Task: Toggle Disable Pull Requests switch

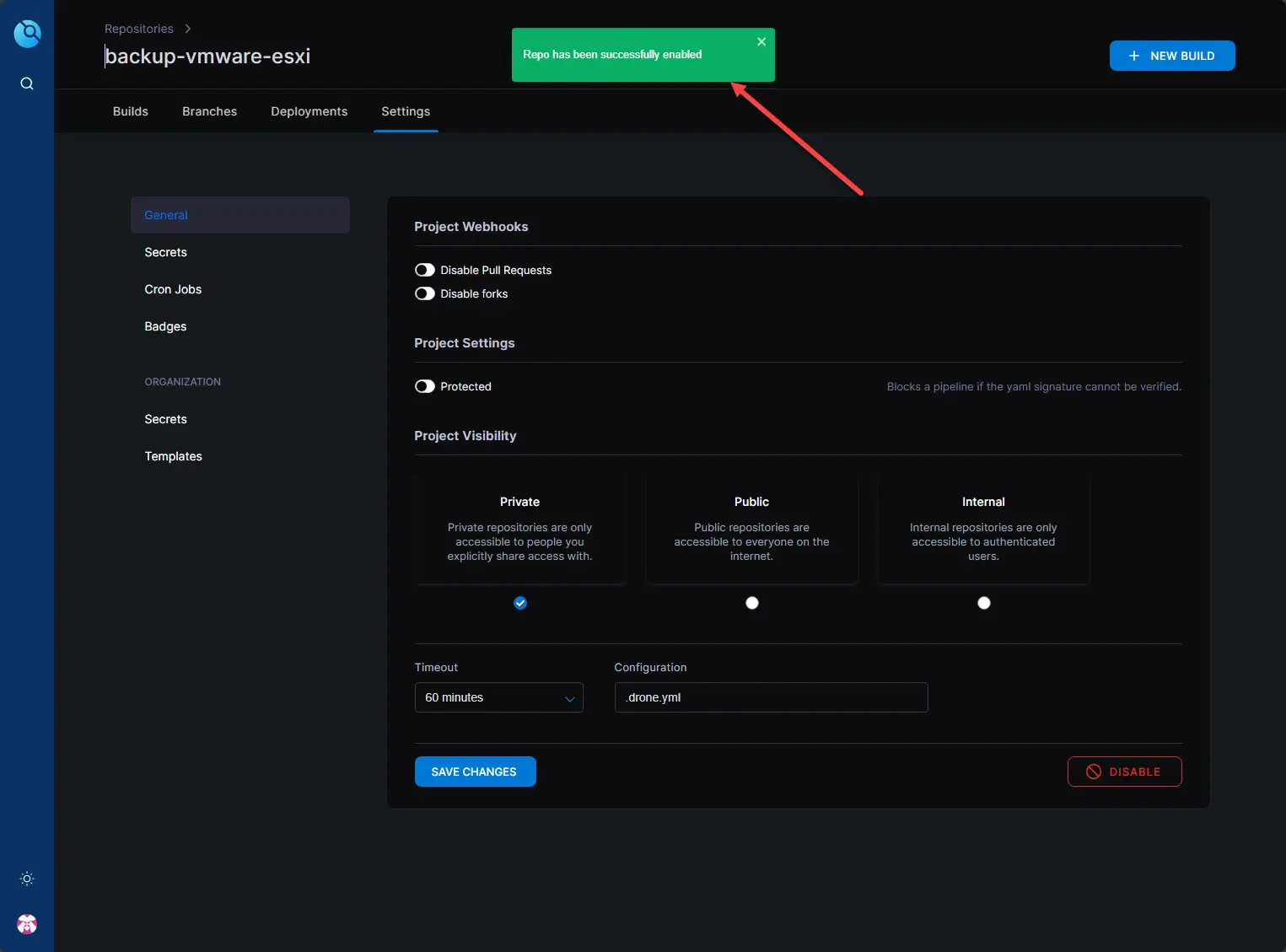Action: (x=425, y=270)
